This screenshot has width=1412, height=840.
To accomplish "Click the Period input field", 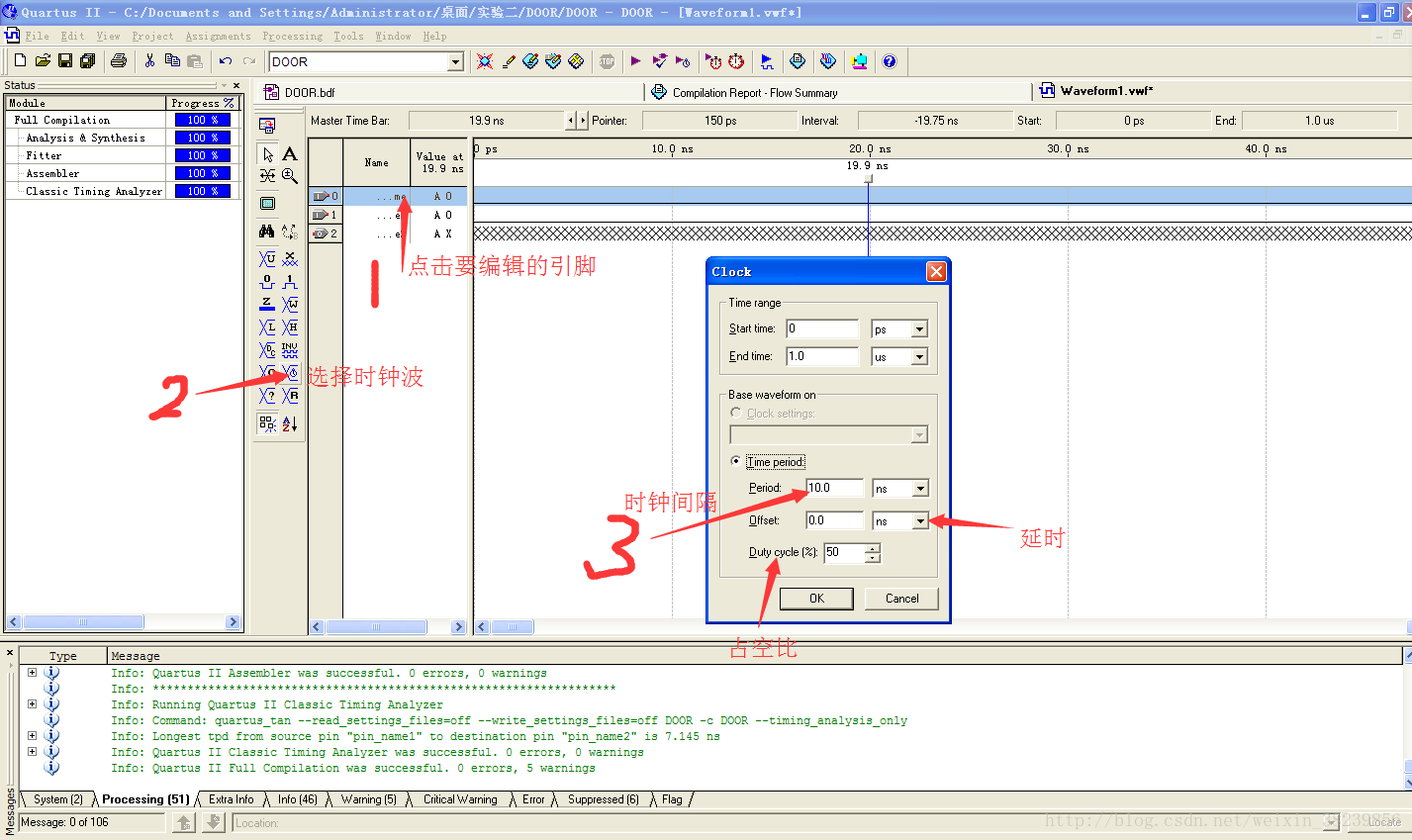I will 835,488.
